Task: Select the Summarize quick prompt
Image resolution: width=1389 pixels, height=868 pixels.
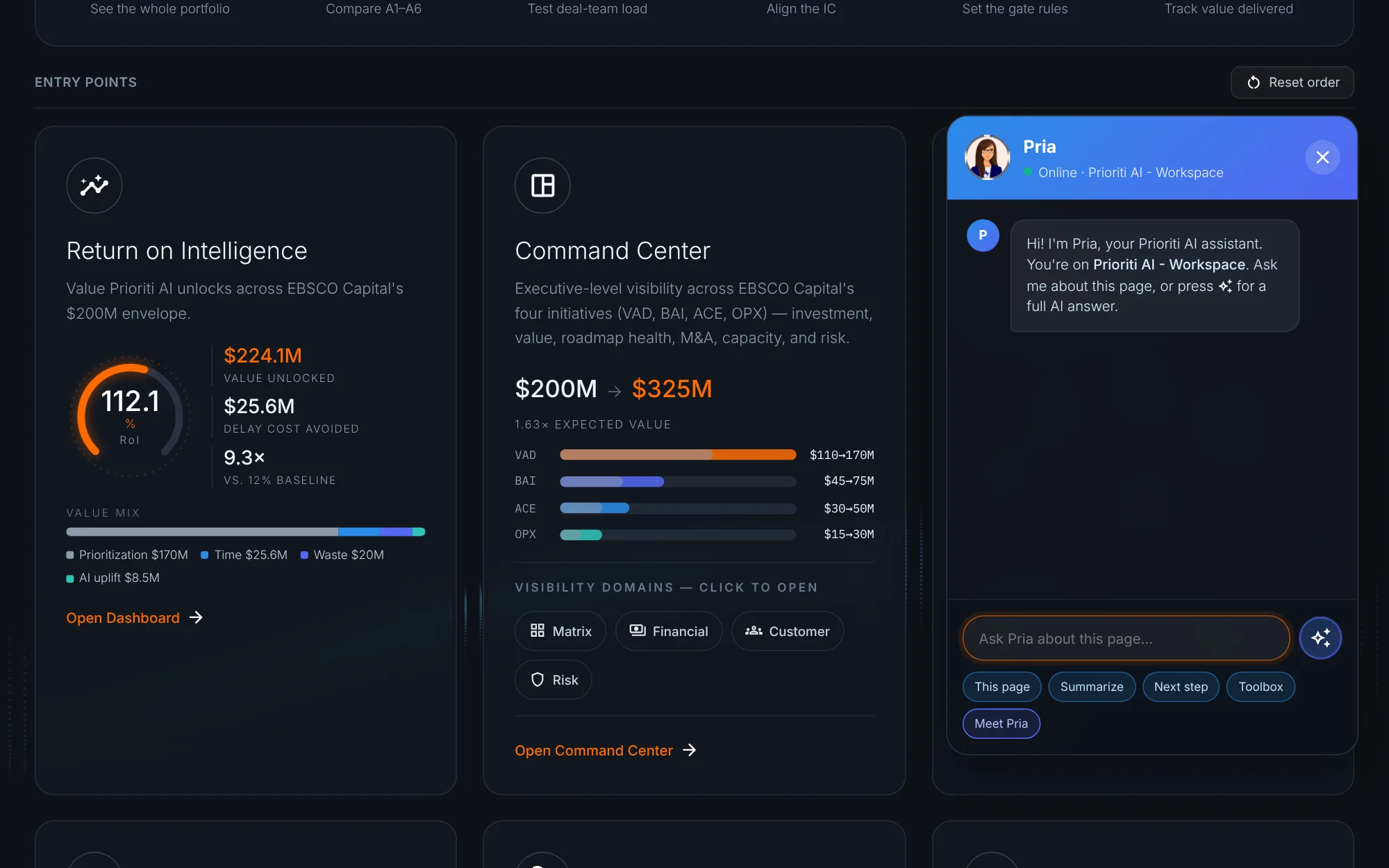Action: pos(1092,687)
